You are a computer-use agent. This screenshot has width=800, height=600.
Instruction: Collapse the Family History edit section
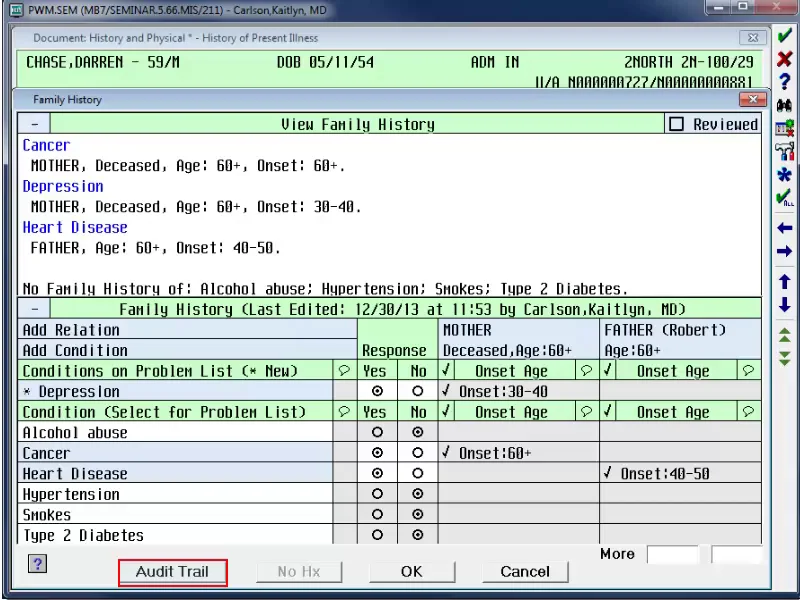point(35,310)
